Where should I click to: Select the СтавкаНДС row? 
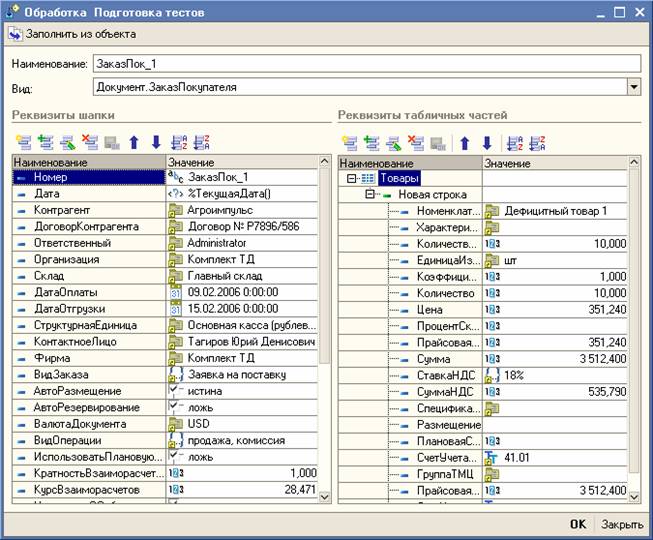(x=483, y=376)
